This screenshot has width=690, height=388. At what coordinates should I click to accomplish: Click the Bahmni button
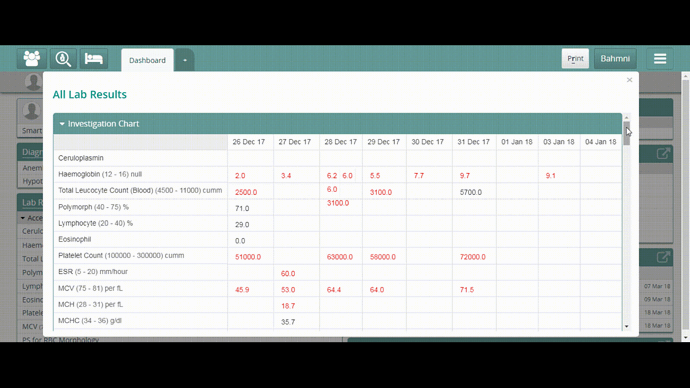(615, 59)
